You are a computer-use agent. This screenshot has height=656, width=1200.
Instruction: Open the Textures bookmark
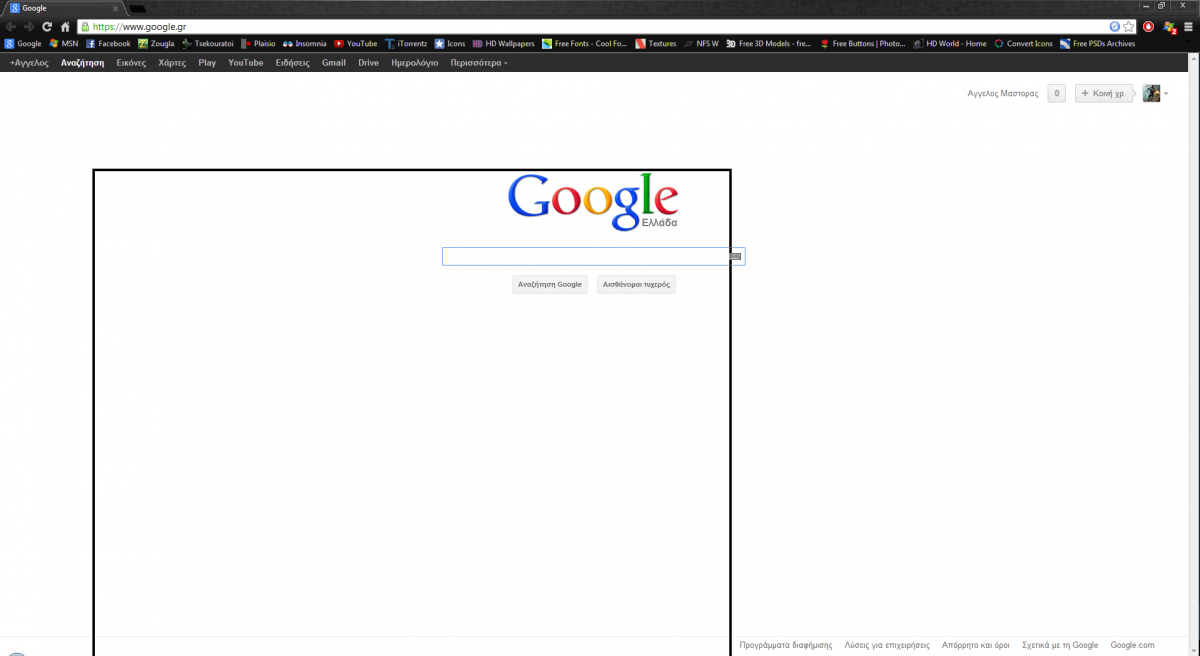coord(656,44)
